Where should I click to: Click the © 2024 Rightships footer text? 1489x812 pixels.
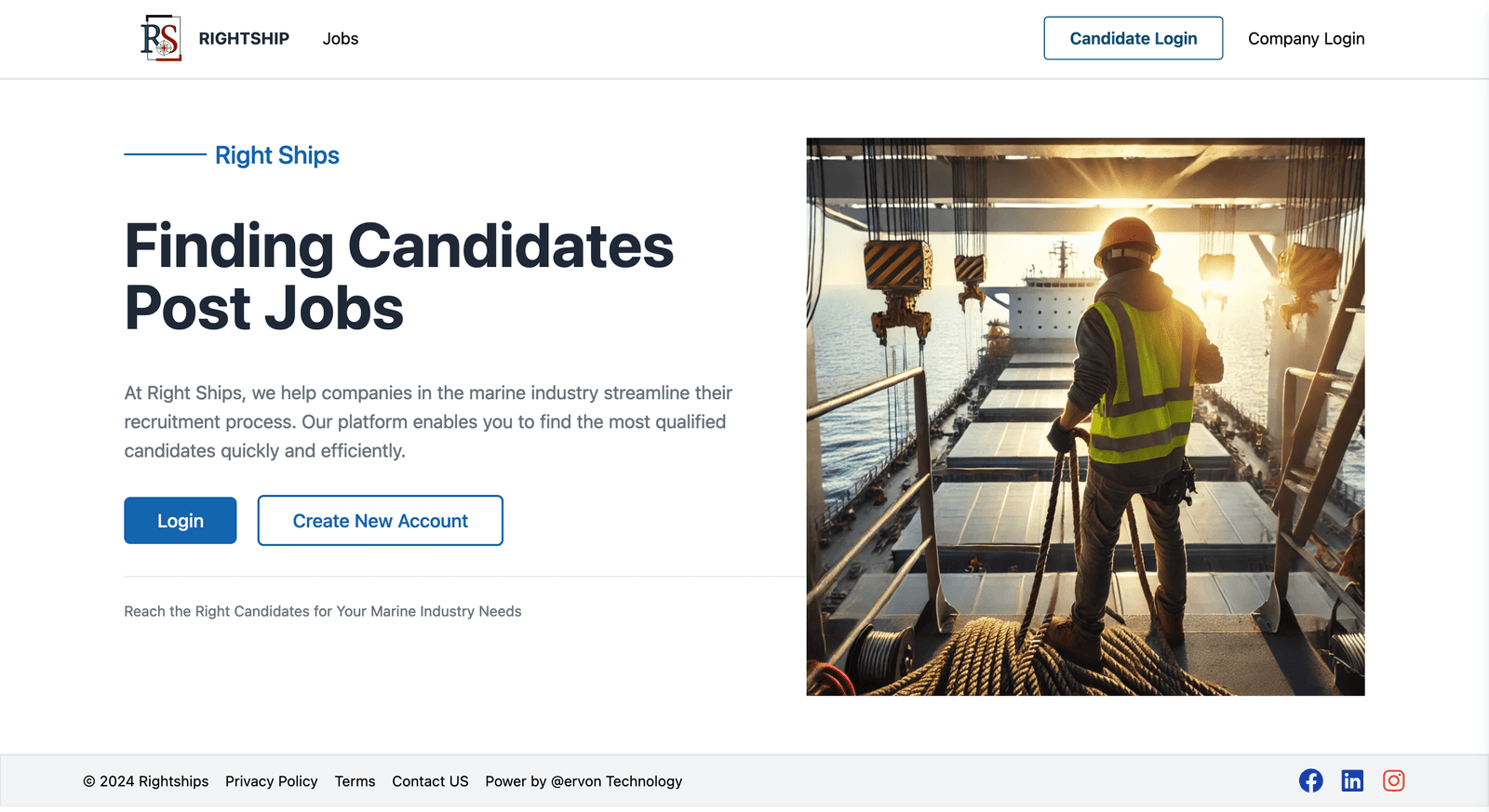[x=146, y=781]
